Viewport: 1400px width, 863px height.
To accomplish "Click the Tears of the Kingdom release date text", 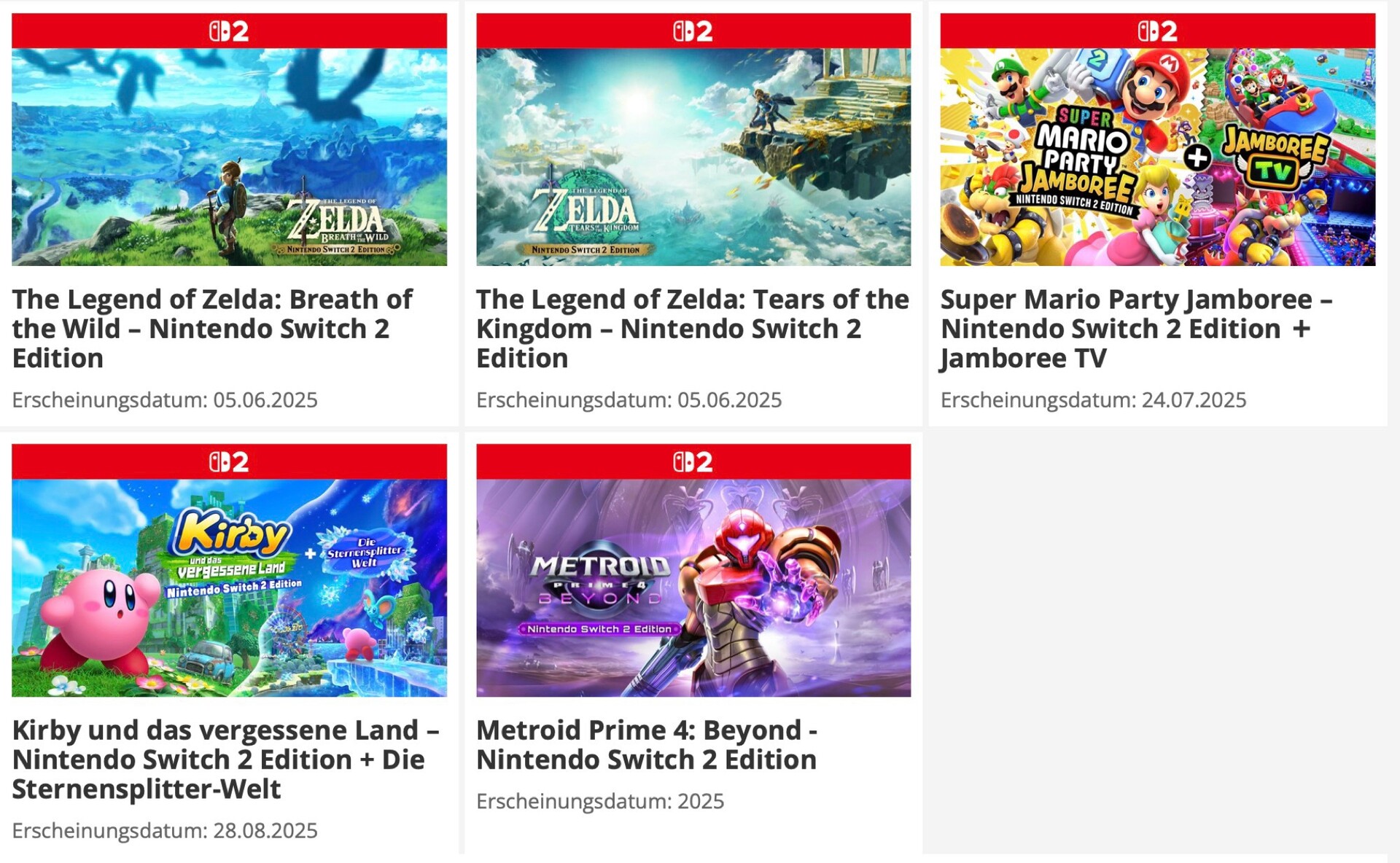I will click(629, 400).
